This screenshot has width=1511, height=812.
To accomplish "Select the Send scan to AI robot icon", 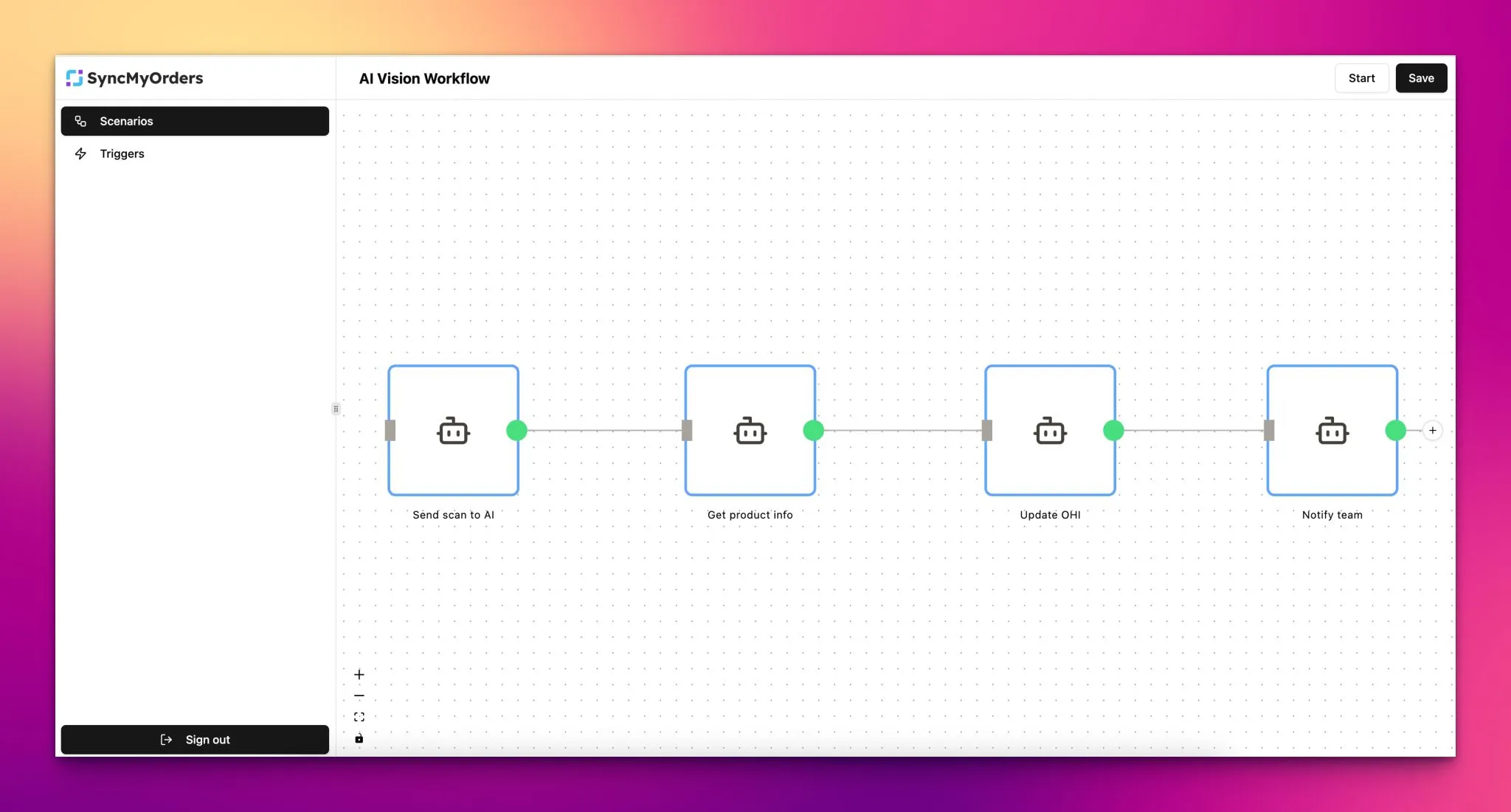I will coord(453,432).
